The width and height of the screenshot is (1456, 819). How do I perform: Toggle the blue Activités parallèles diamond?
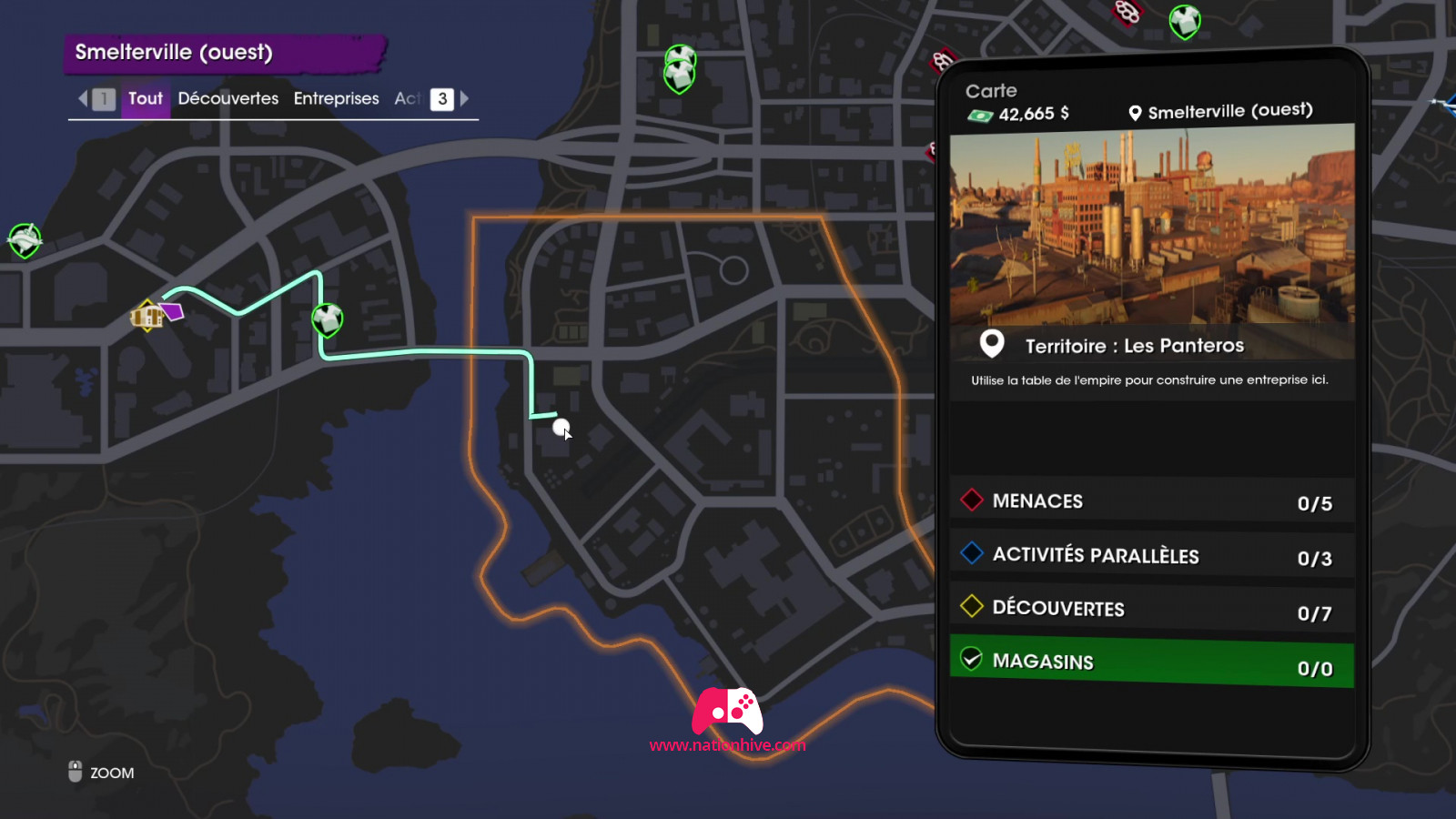[972, 552]
